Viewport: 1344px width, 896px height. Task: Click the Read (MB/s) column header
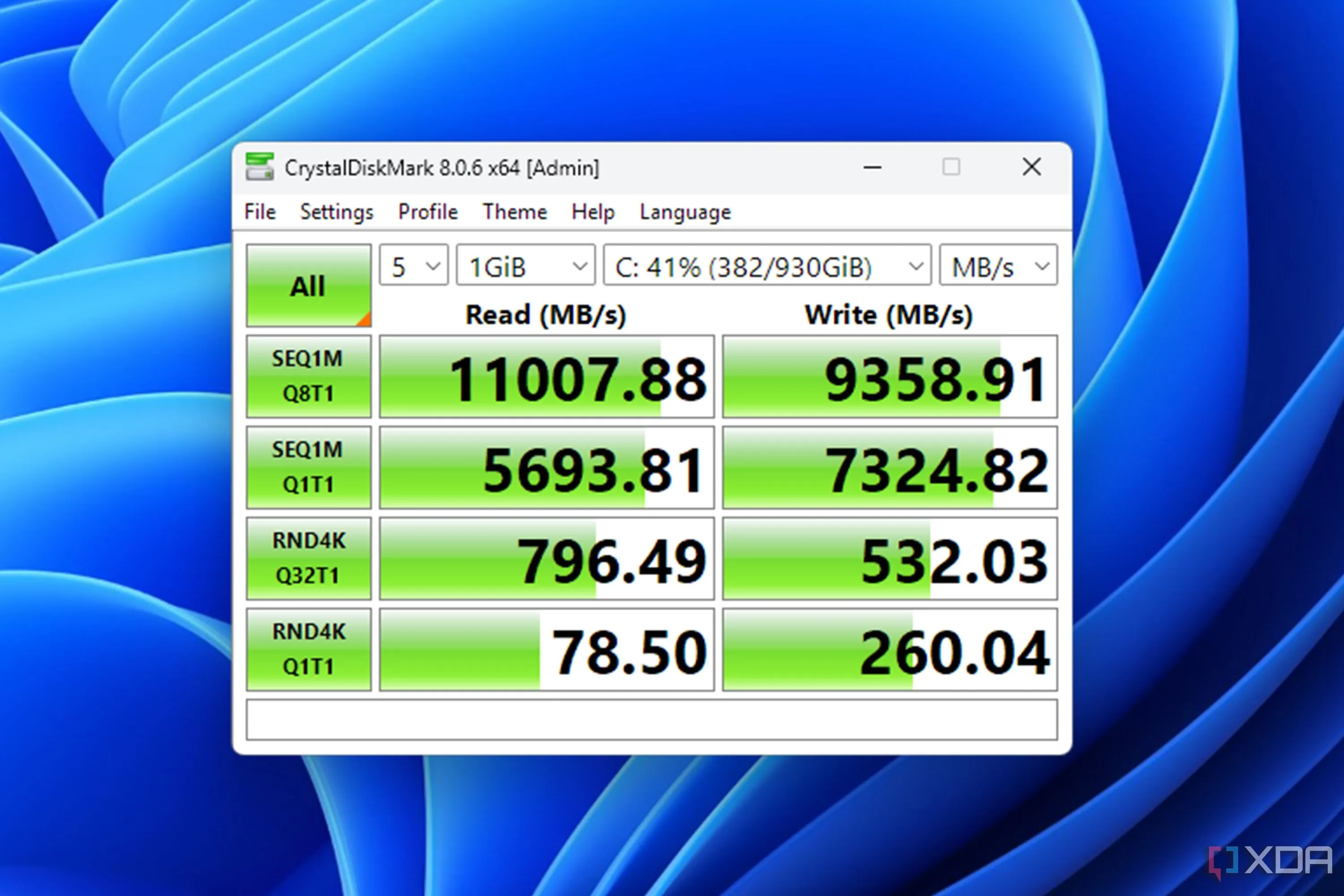point(546,315)
